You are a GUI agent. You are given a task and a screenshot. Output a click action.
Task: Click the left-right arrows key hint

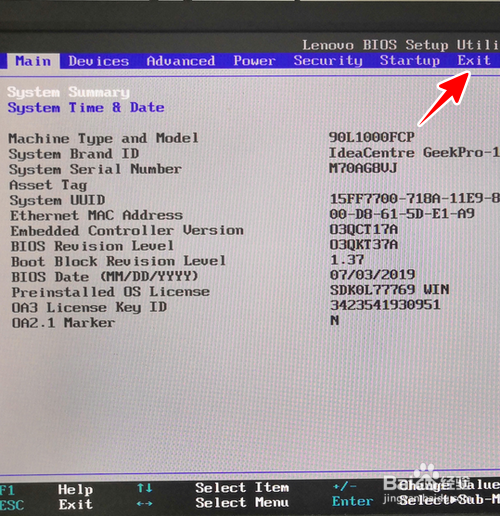point(144,504)
